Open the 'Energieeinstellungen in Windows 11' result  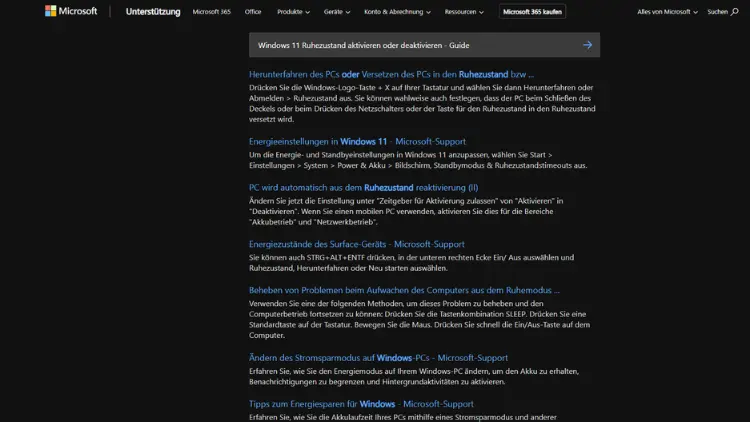tap(357, 141)
